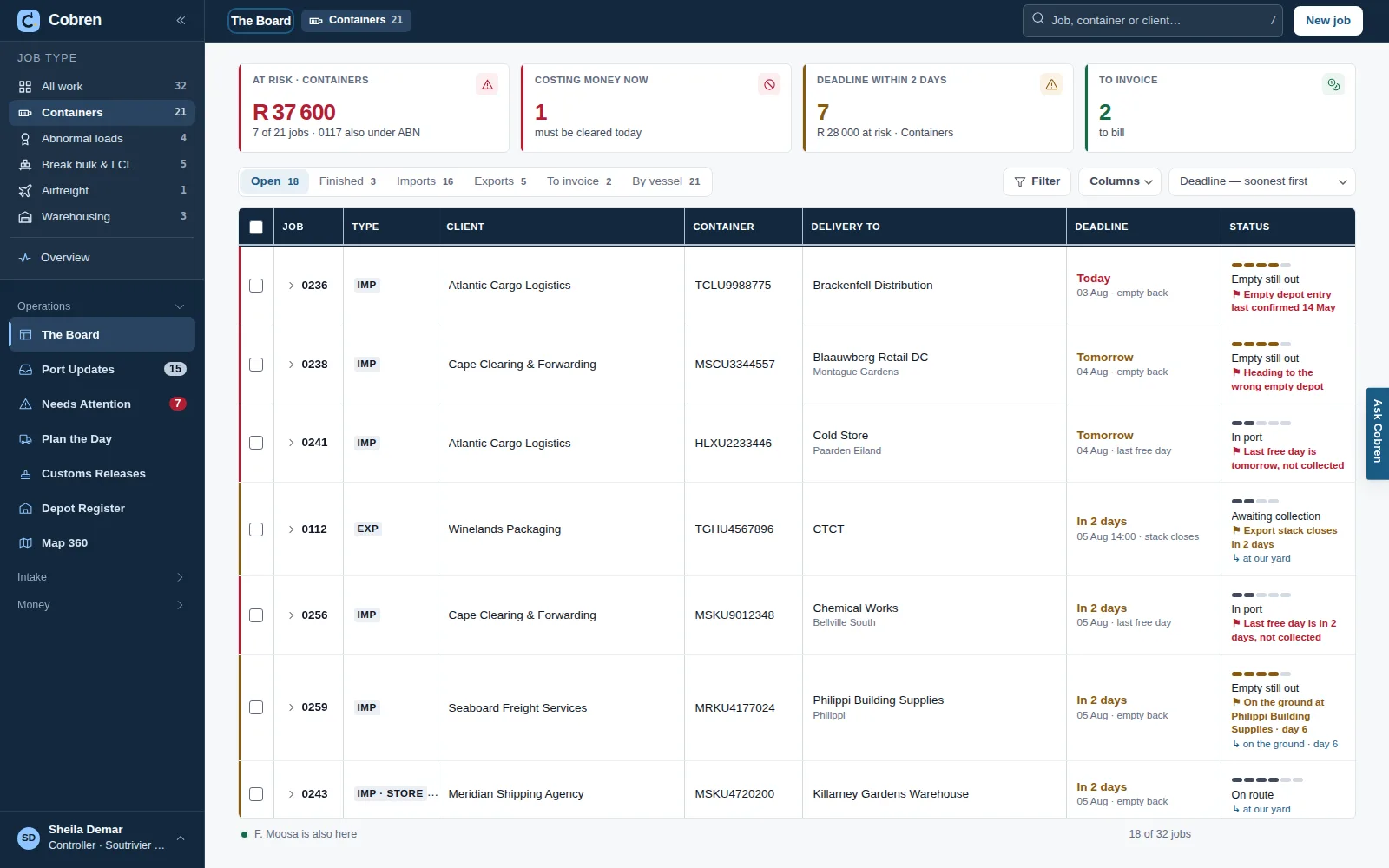Click the Customs Releases stamp icon
Screen dimensions: 1389x868
point(25,474)
